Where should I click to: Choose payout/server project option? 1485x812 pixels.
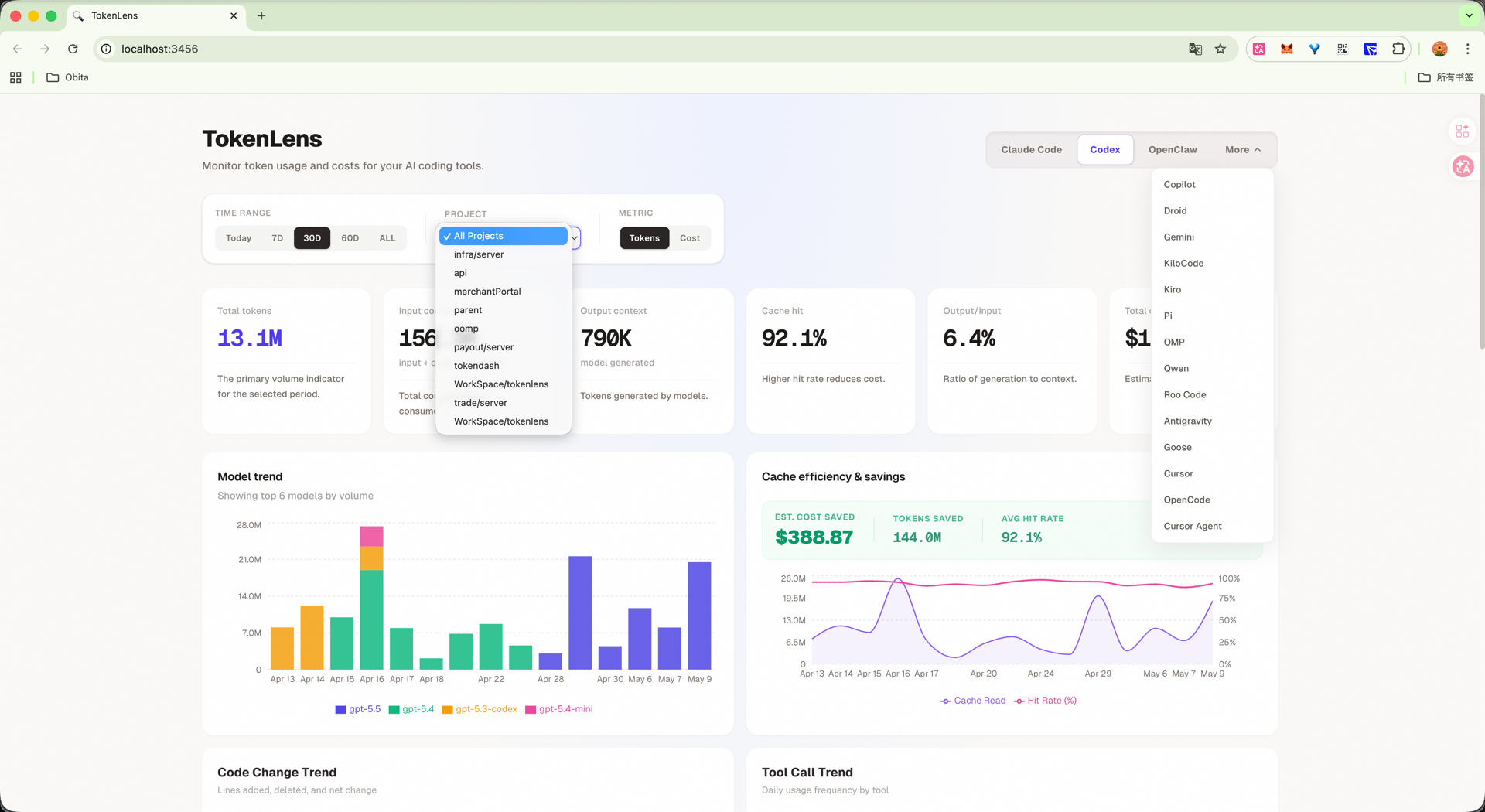[x=504, y=347]
